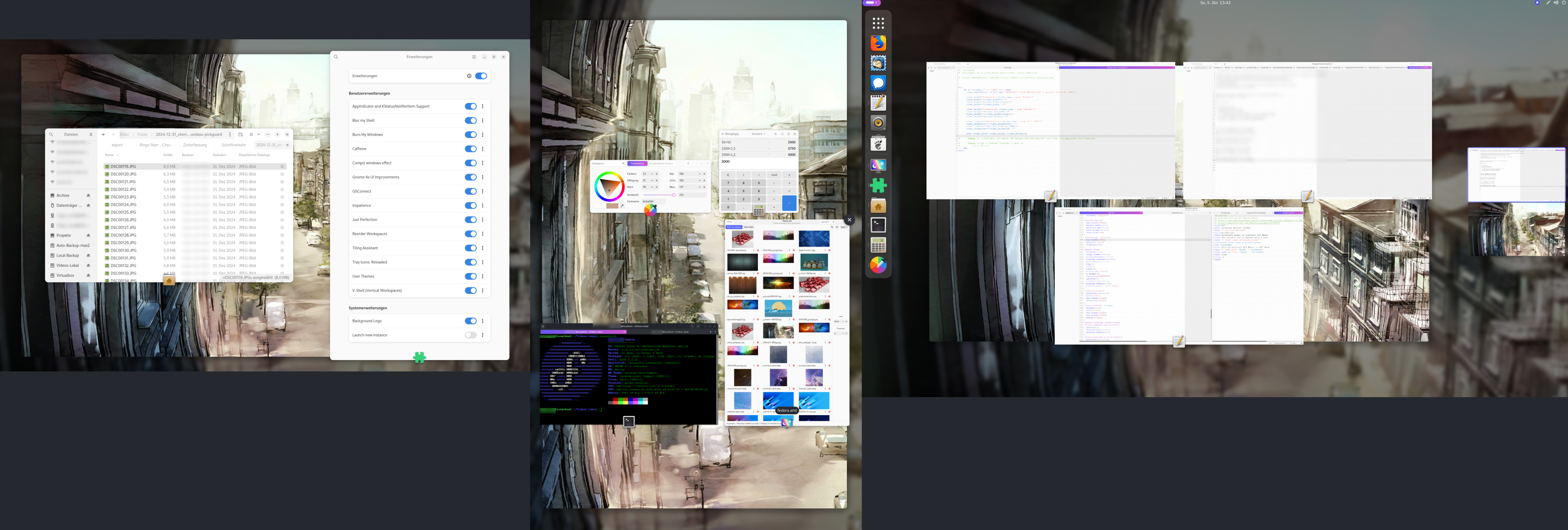The height and width of the screenshot is (530, 1568).
Task: Launch Thunderbird mail from the dock
Action: click(x=878, y=63)
